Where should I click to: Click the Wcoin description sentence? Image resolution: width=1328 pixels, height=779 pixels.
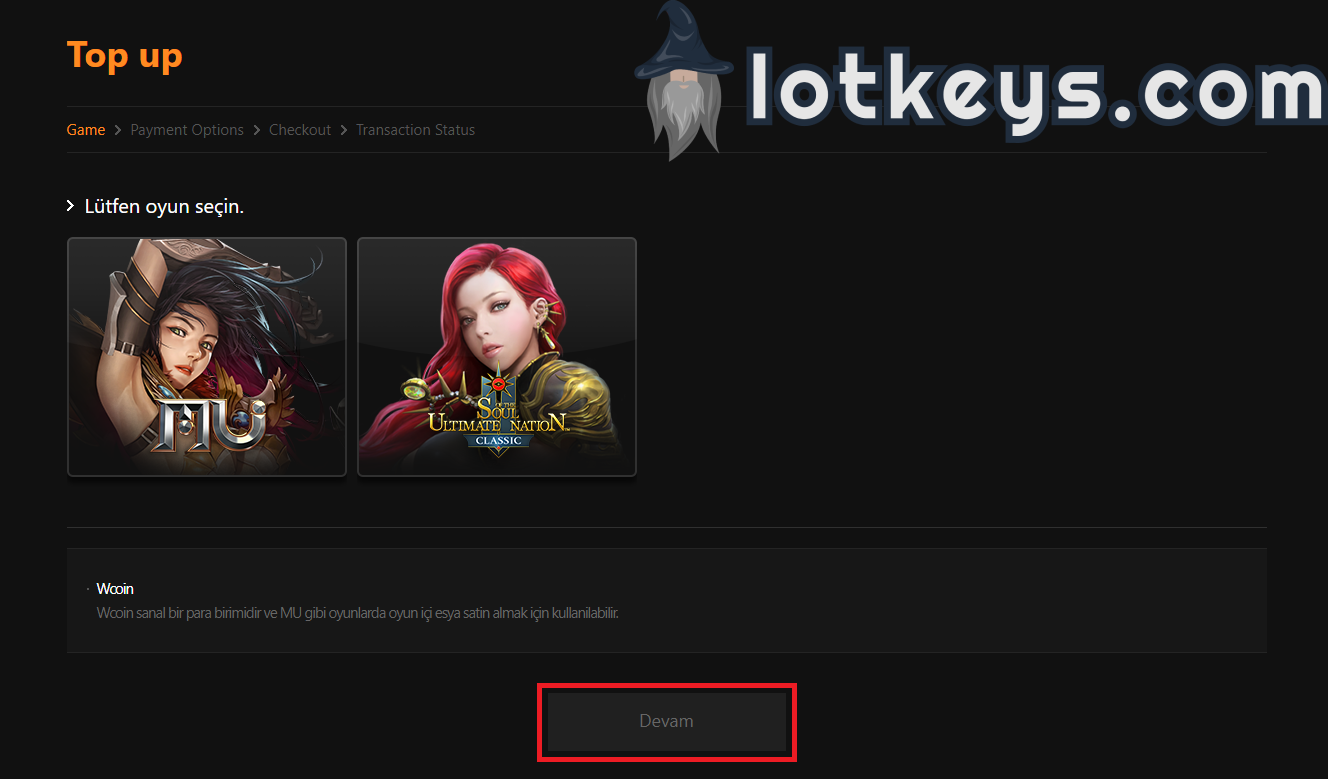357,612
